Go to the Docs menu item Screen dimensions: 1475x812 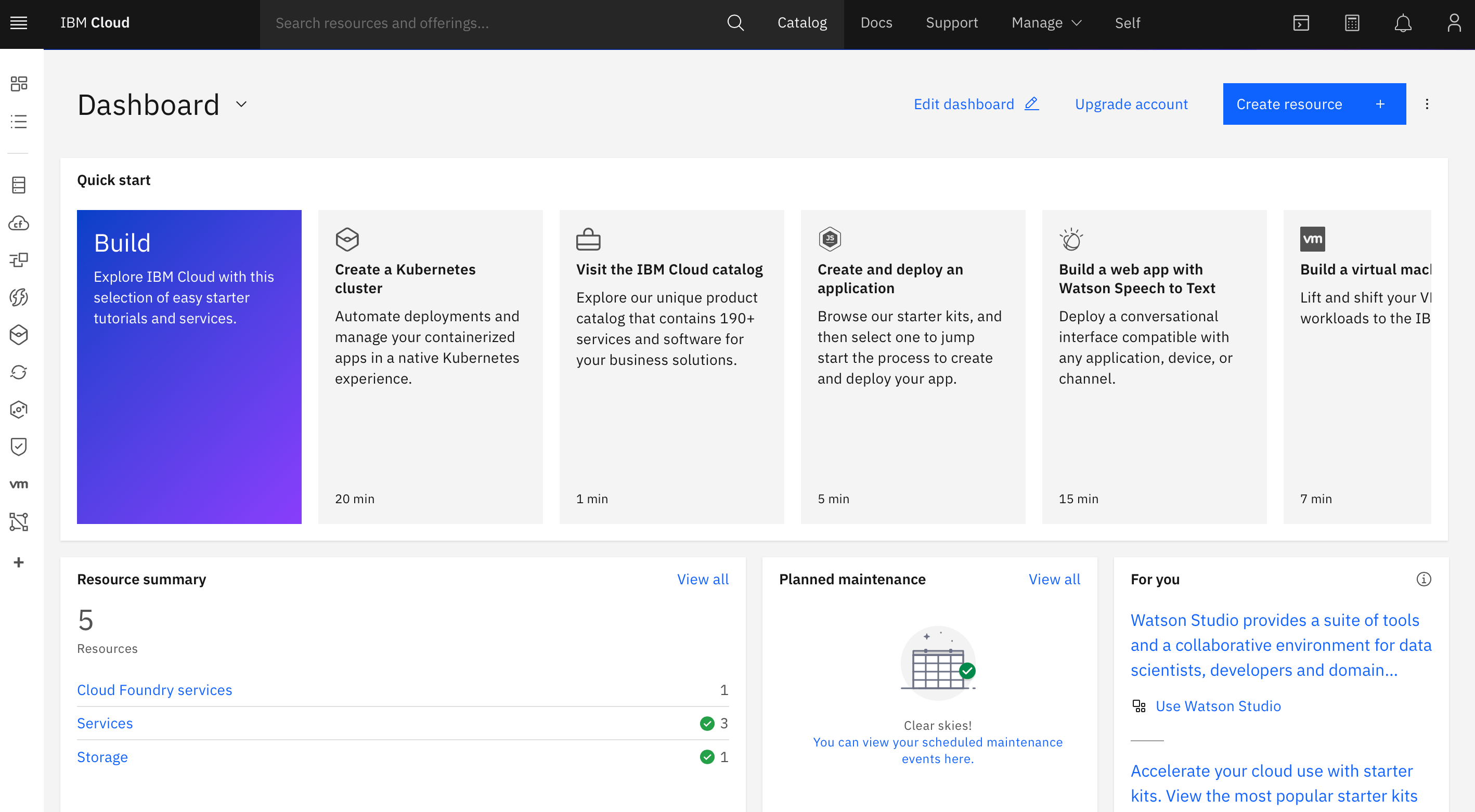[876, 23]
